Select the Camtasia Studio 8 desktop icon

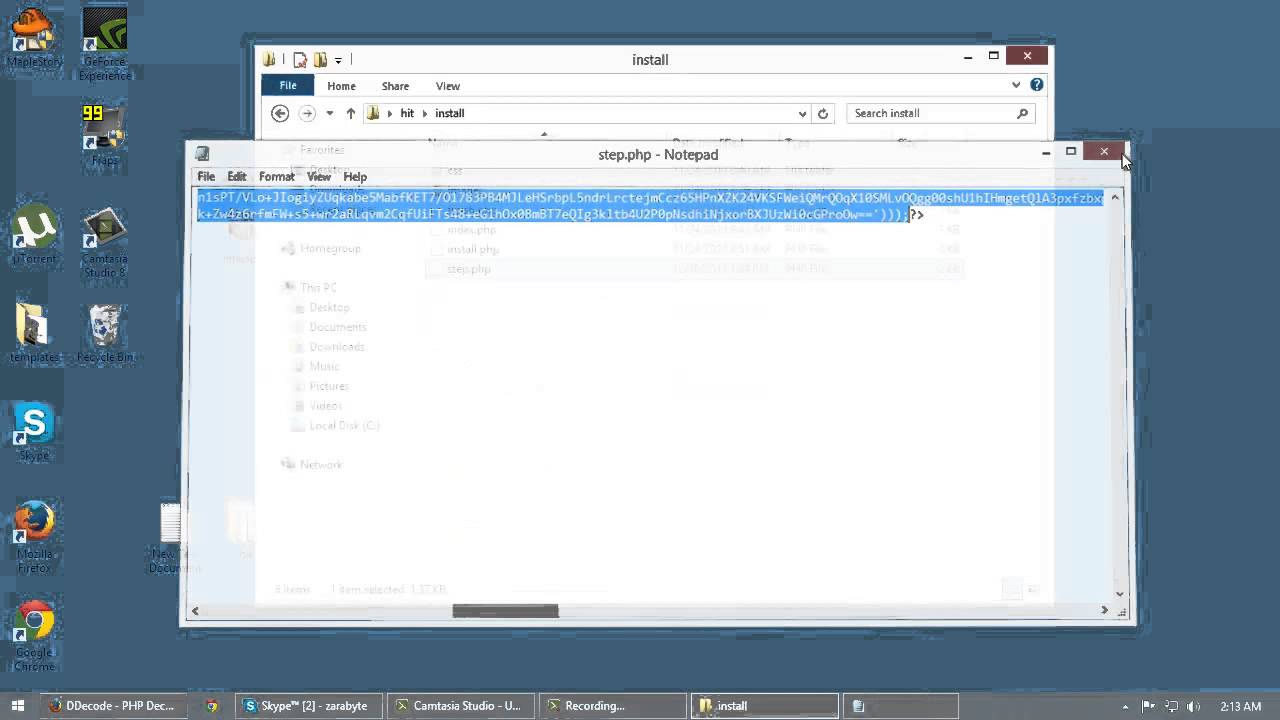[x=104, y=242]
